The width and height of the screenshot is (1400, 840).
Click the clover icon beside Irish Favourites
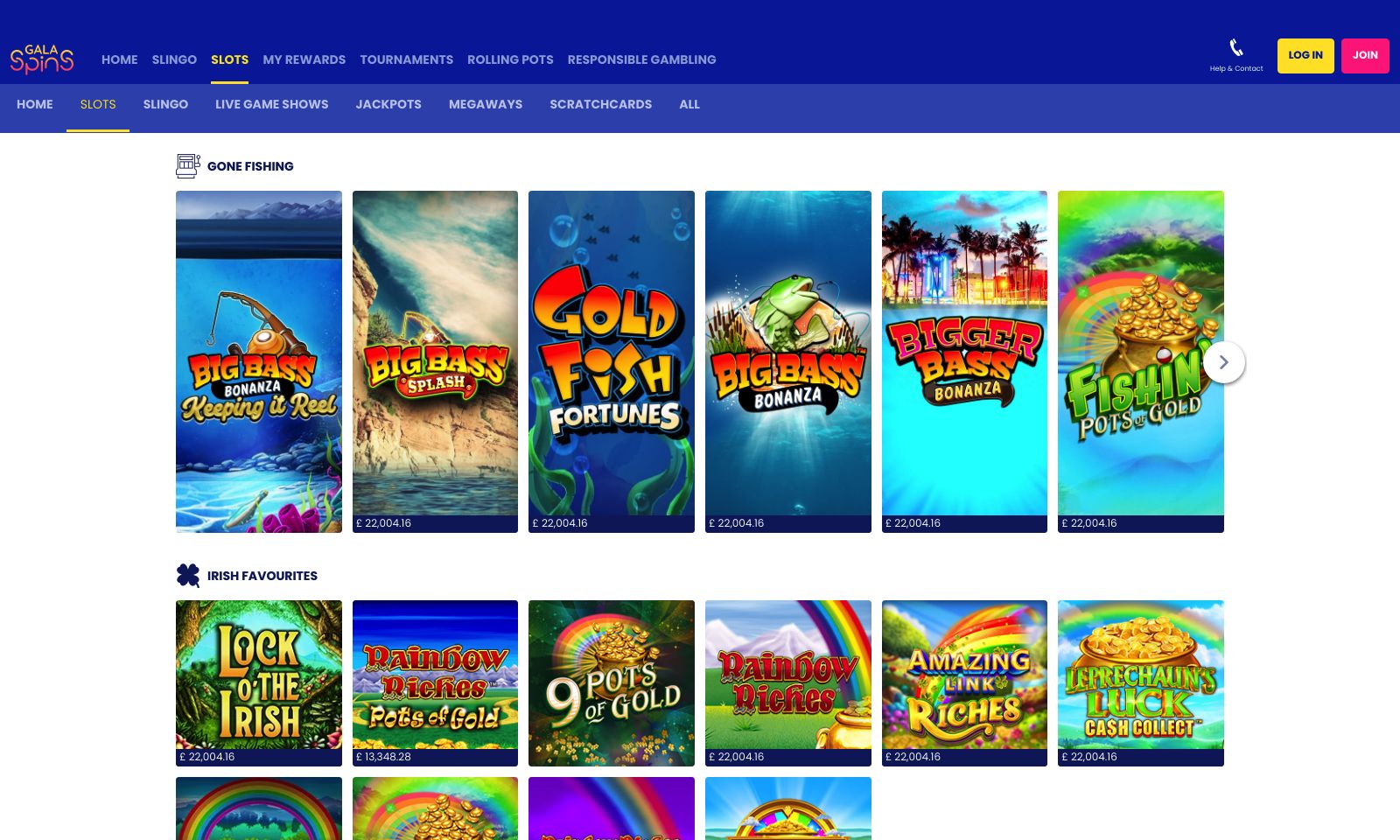pyautogui.click(x=187, y=575)
